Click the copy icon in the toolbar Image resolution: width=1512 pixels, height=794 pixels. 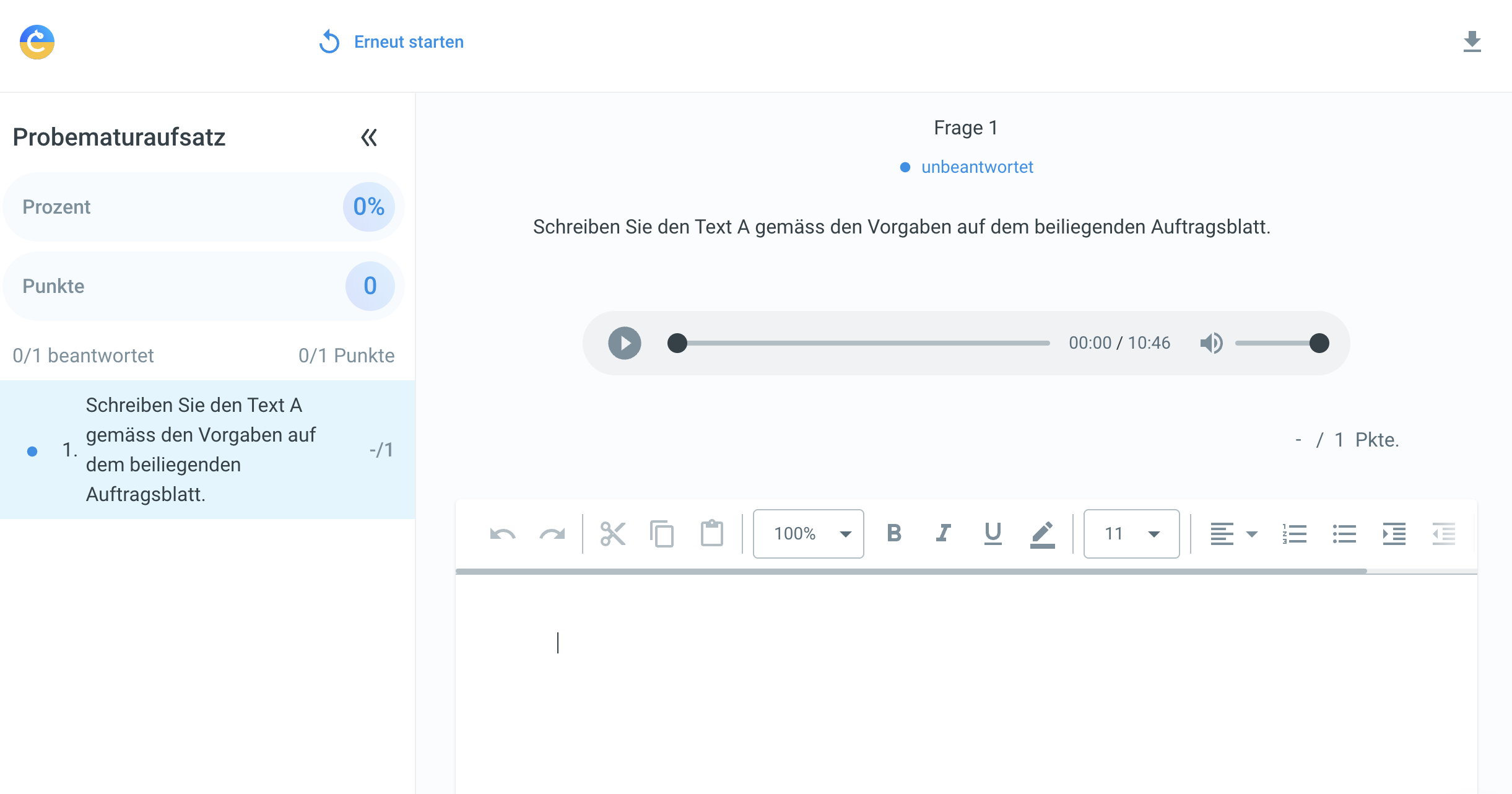tap(662, 534)
